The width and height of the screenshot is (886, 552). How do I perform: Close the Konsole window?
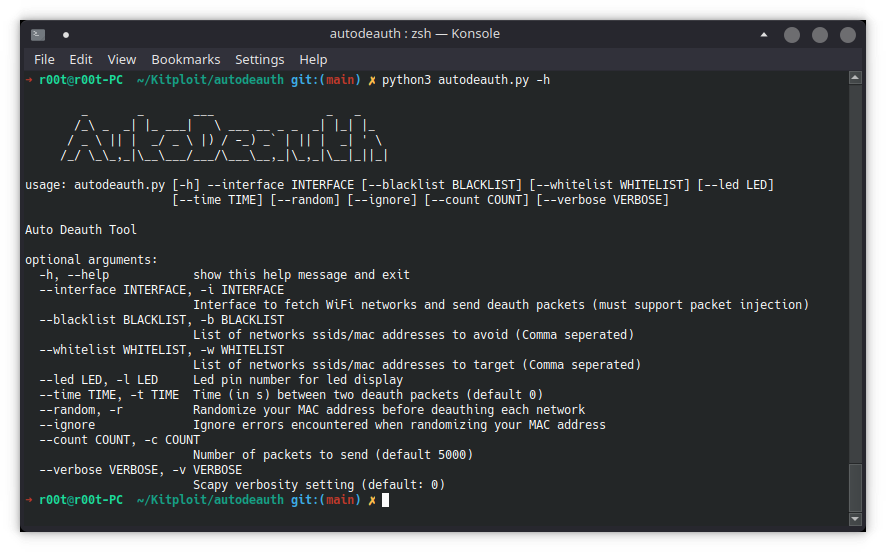tap(848, 35)
